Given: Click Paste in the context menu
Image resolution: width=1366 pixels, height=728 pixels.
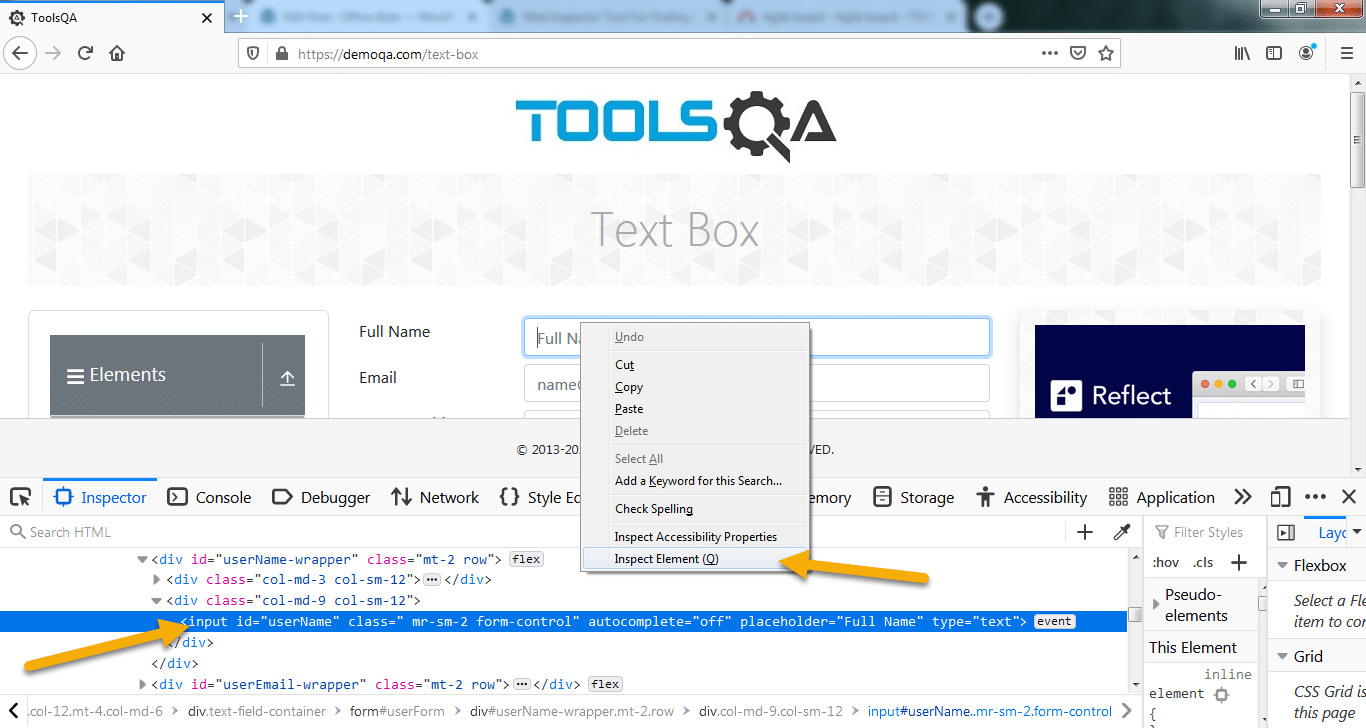Looking at the screenshot, I should 628,408.
